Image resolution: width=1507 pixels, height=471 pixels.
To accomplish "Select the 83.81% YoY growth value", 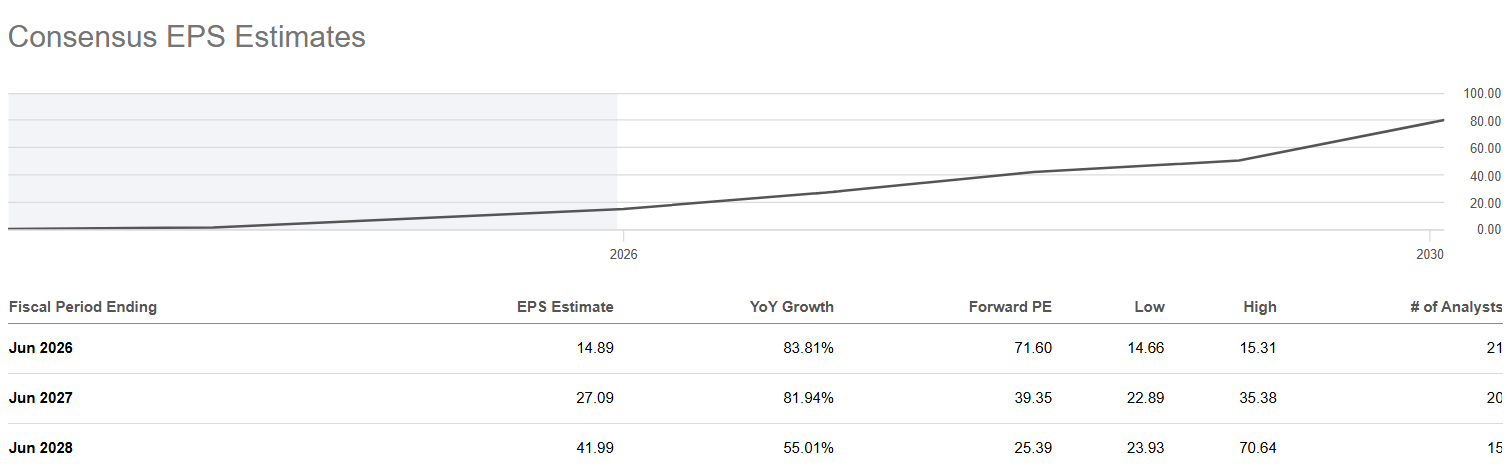I will click(808, 348).
